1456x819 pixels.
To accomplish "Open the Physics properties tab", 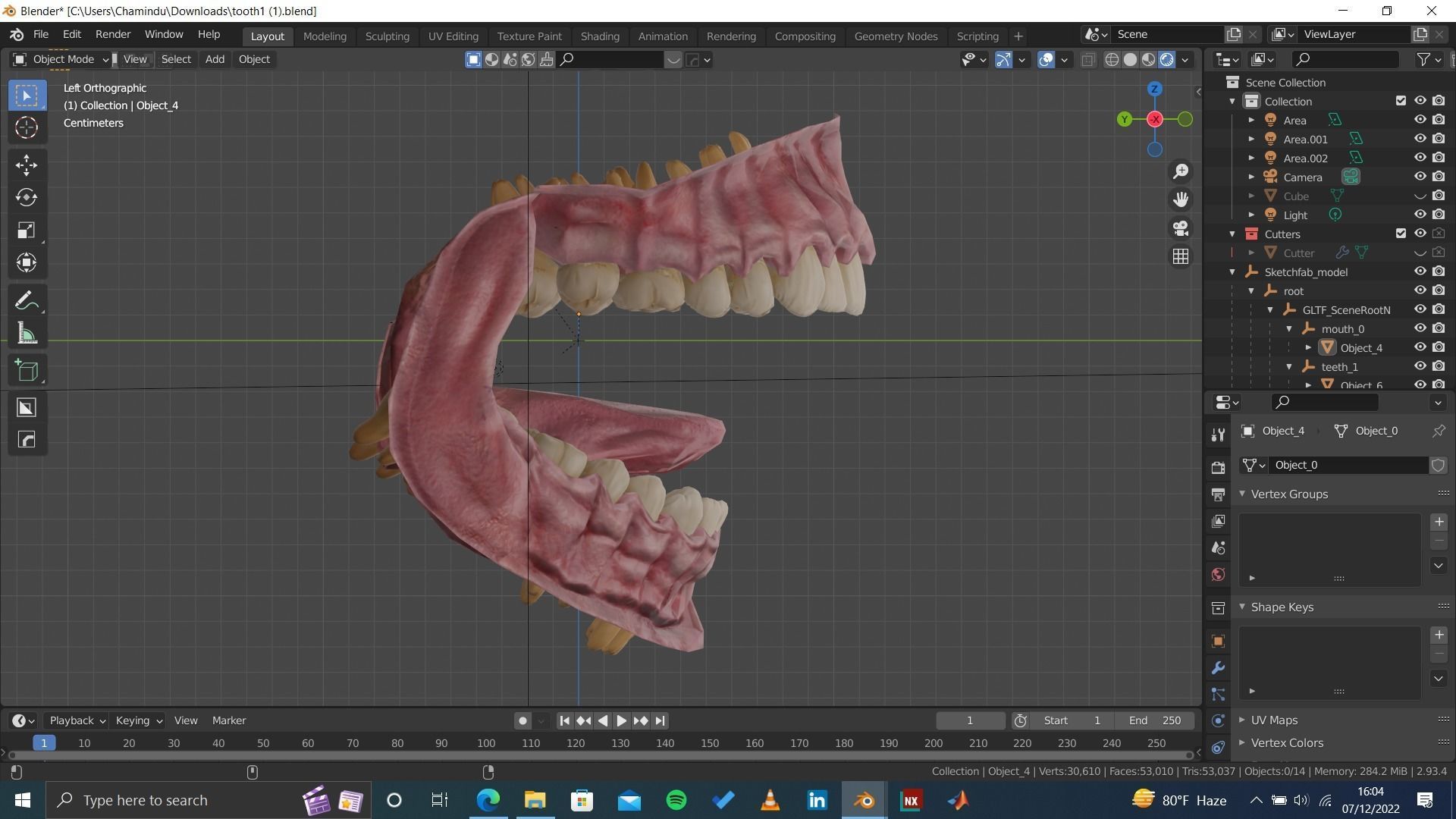I will point(1218,720).
